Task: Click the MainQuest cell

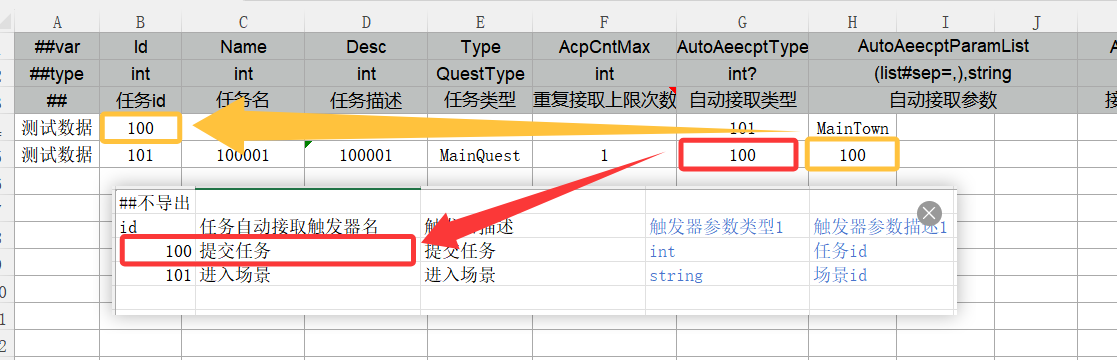Action: 480,155
